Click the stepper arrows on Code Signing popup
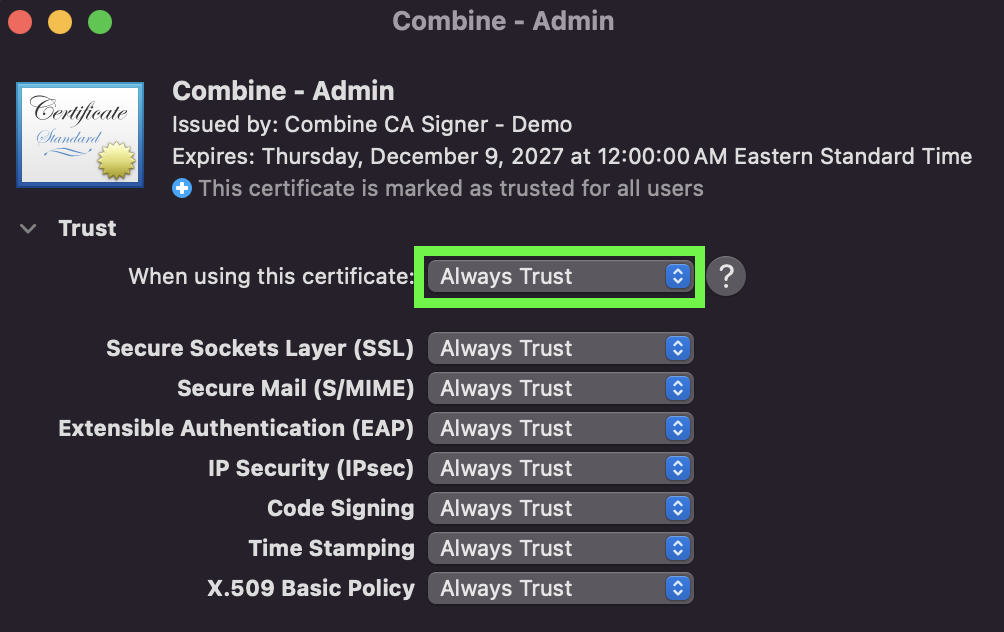The image size is (1004, 632). click(677, 508)
